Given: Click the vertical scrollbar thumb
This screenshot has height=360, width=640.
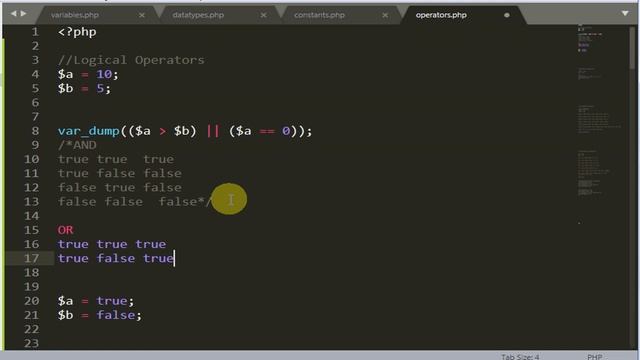Looking at the screenshot, I should point(633,49).
